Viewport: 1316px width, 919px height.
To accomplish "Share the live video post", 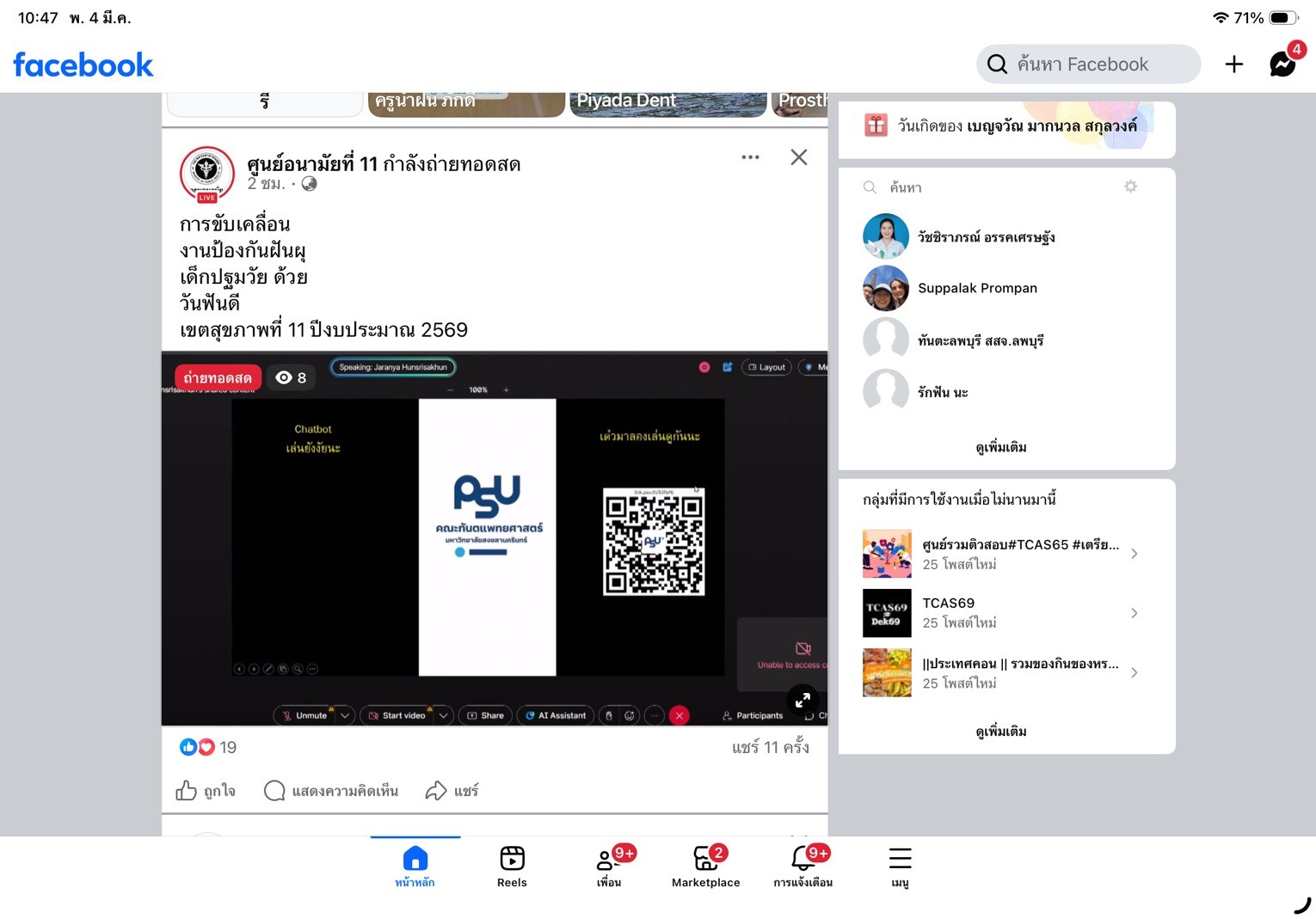I will 452,791.
